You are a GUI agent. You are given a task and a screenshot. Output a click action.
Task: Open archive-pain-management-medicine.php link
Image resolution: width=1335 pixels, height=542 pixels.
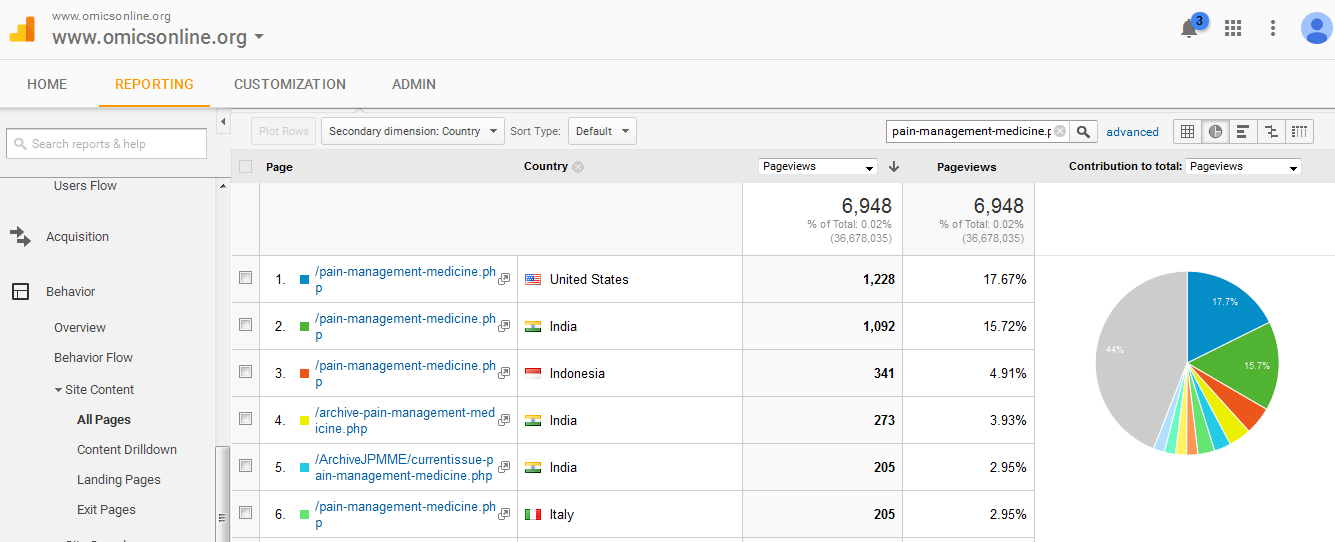click(x=405, y=420)
